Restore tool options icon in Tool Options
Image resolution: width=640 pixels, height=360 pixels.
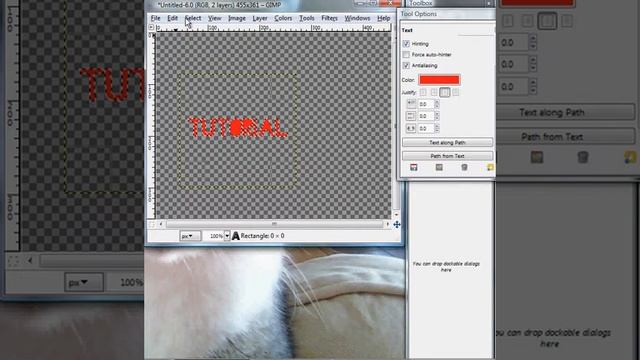click(439, 167)
